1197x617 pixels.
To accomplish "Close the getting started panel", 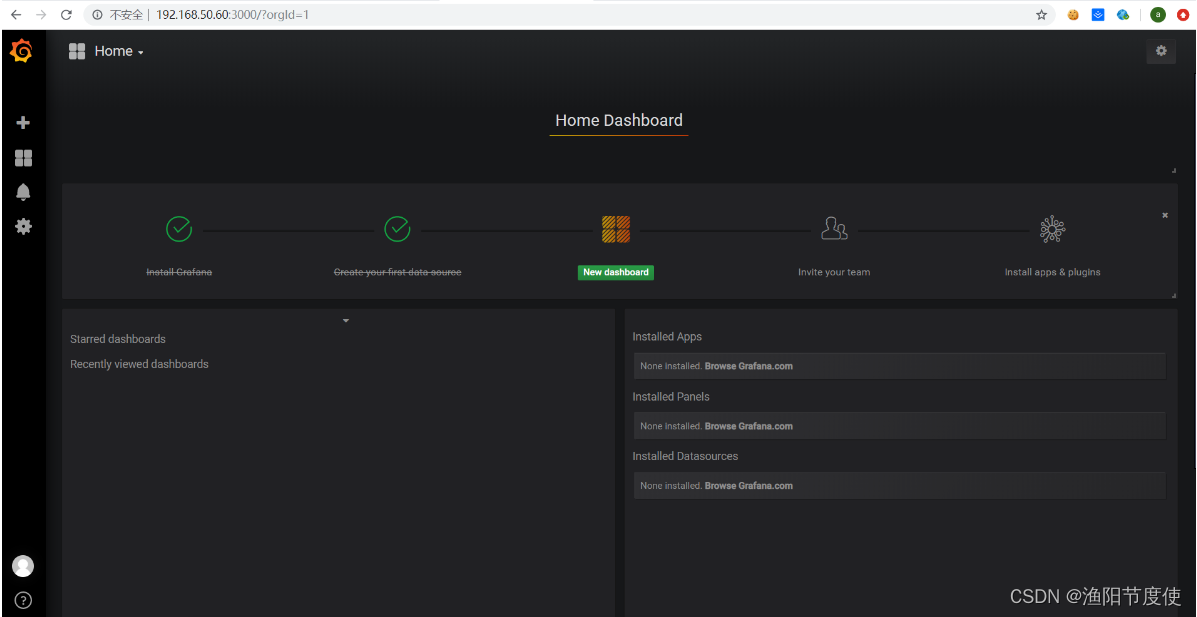I will point(1165,215).
